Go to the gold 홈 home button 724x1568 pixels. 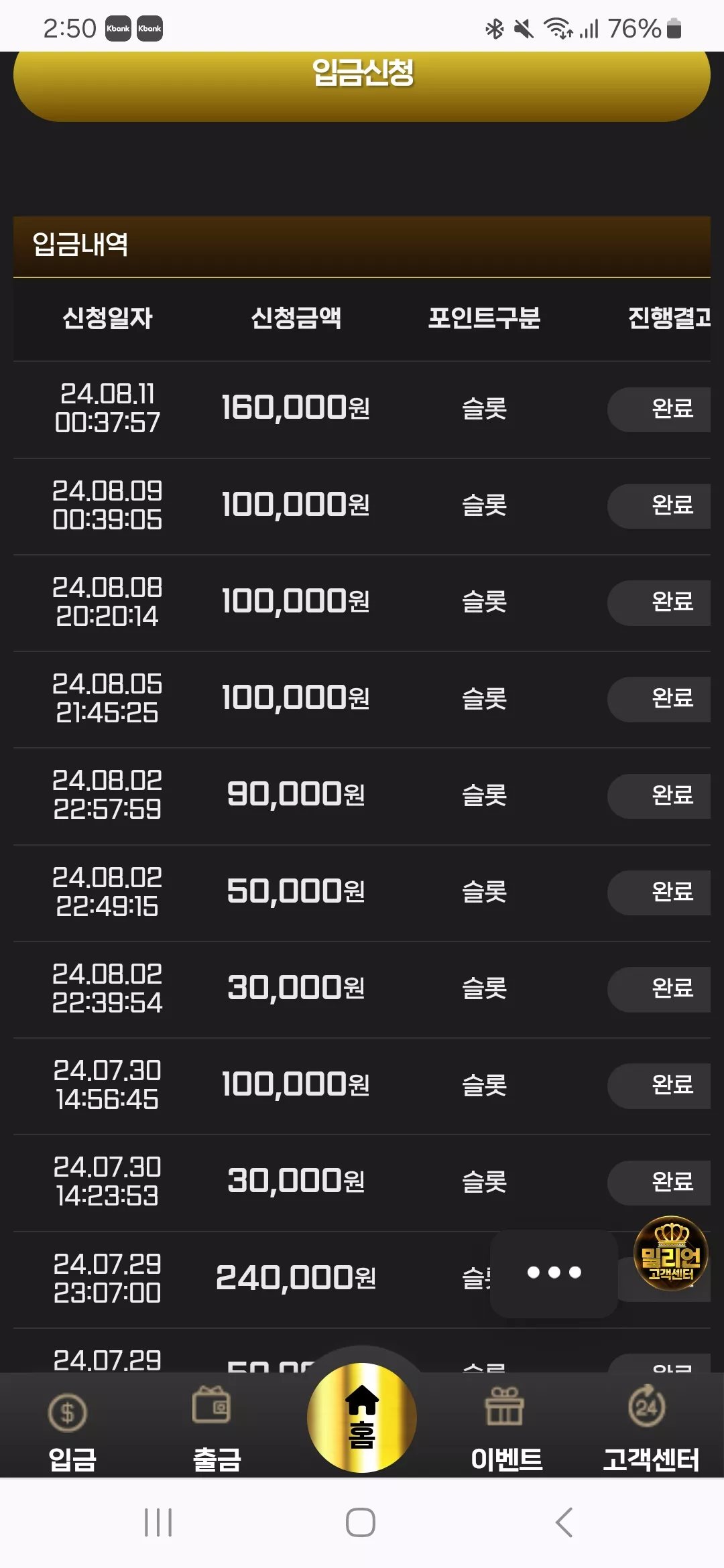[362, 1417]
